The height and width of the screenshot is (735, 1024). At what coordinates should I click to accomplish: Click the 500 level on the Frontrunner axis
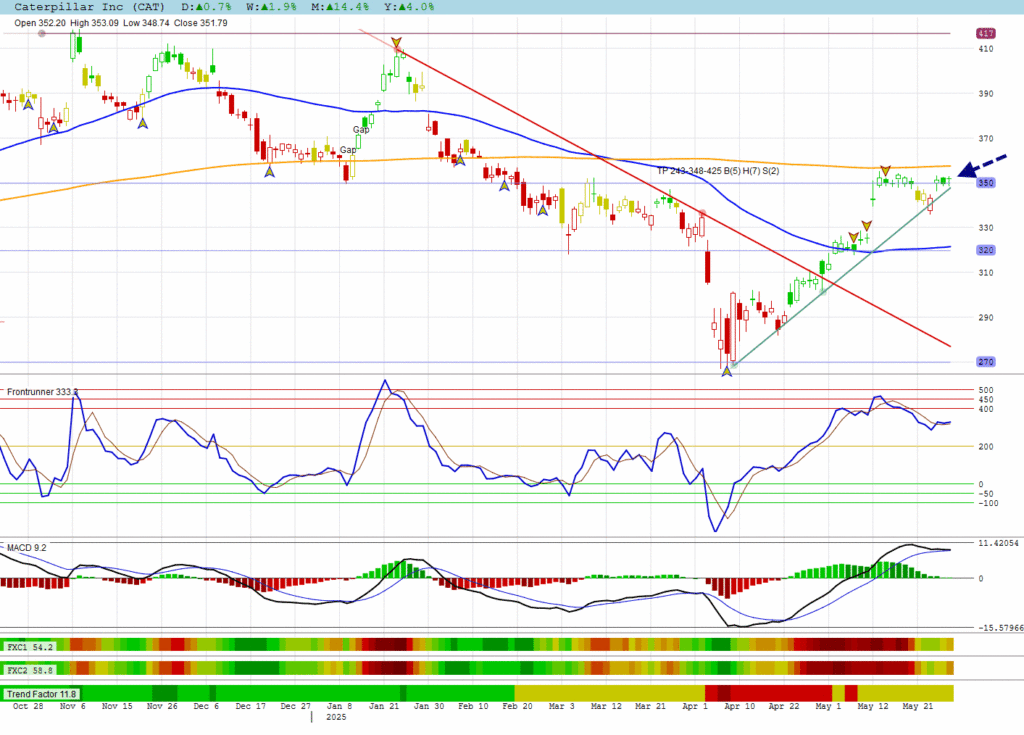point(986,390)
